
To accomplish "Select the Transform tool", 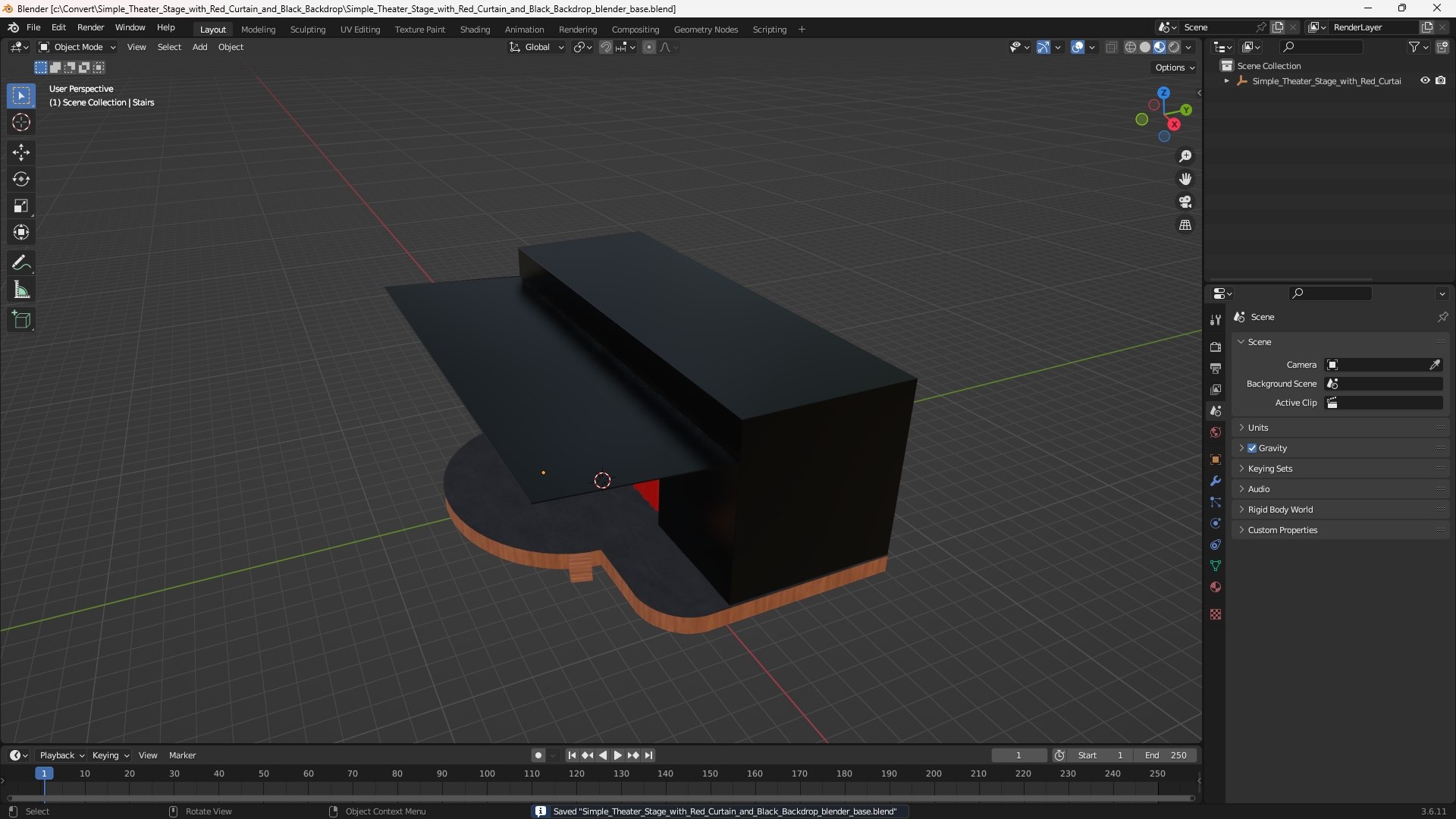I will [x=21, y=232].
